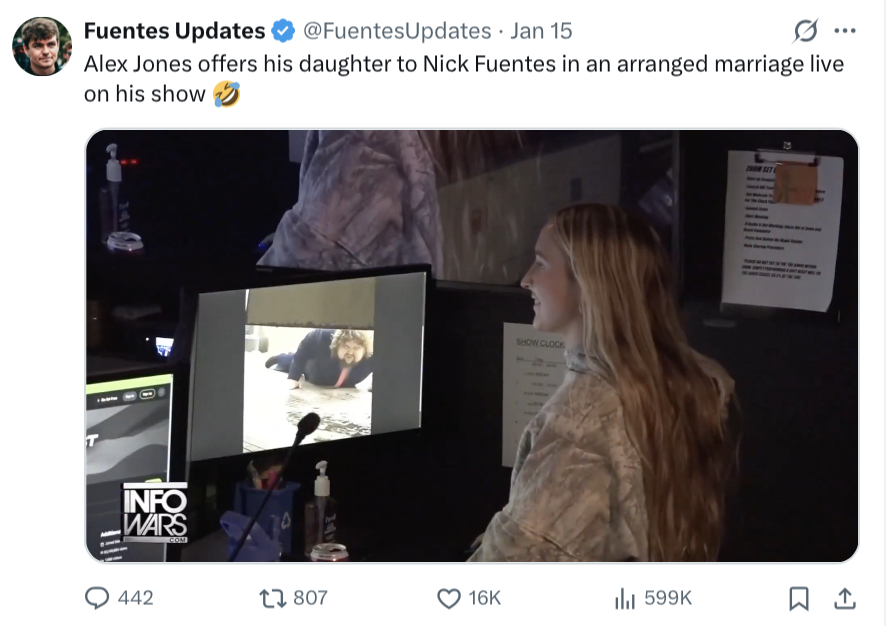Like the post with the heart icon

click(x=449, y=598)
